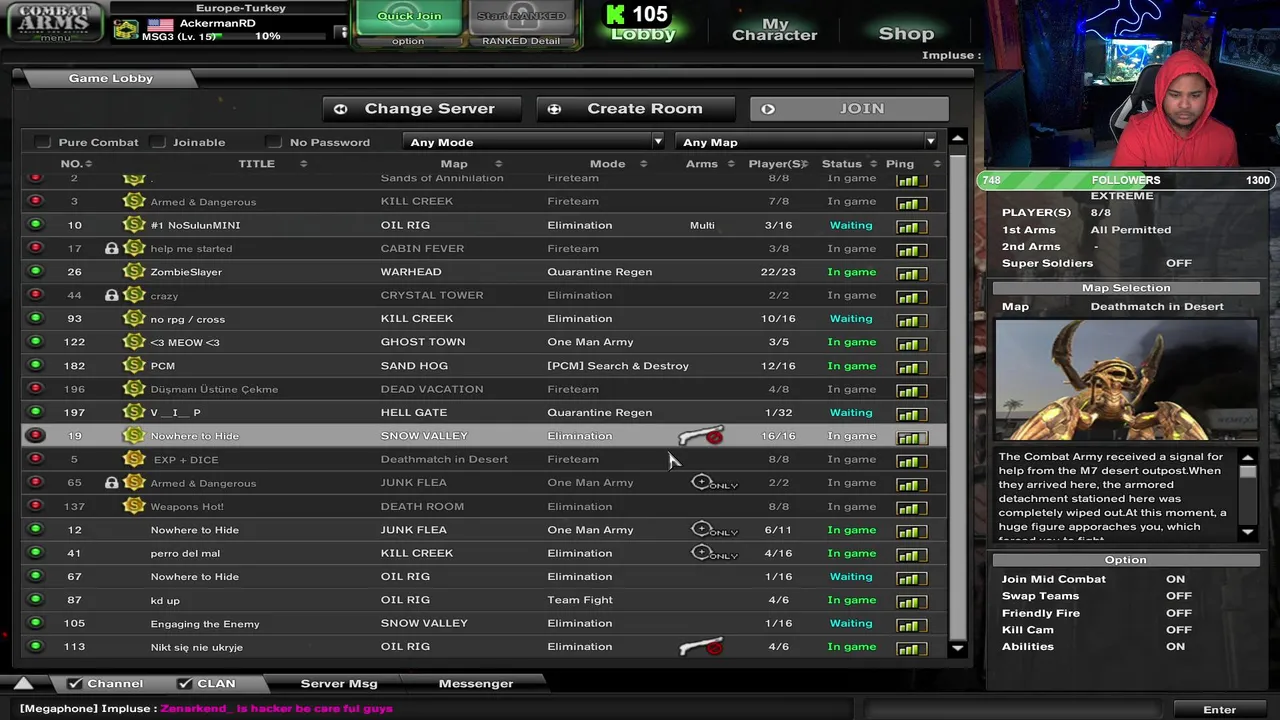Click the JOIN button

coord(849,109)
